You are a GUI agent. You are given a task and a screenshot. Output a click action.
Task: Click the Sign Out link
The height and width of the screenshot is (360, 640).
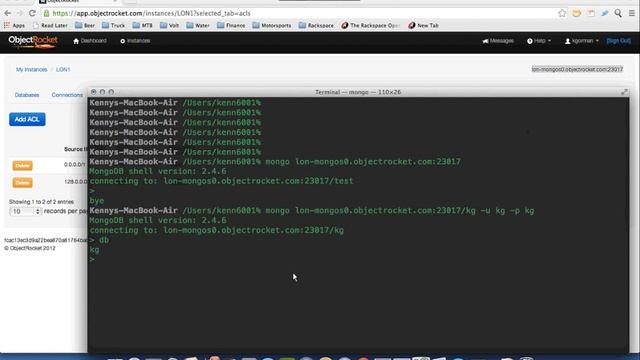[619, 41]
